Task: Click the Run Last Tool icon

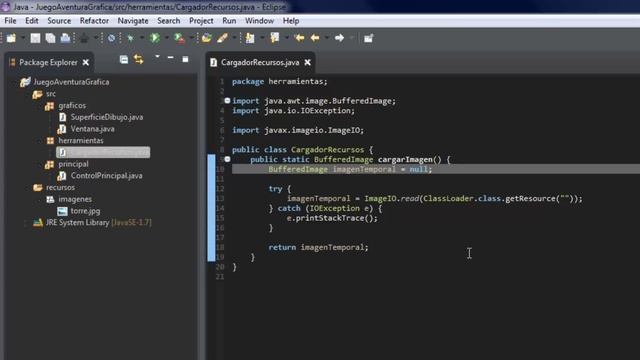Action: point(179,38)
